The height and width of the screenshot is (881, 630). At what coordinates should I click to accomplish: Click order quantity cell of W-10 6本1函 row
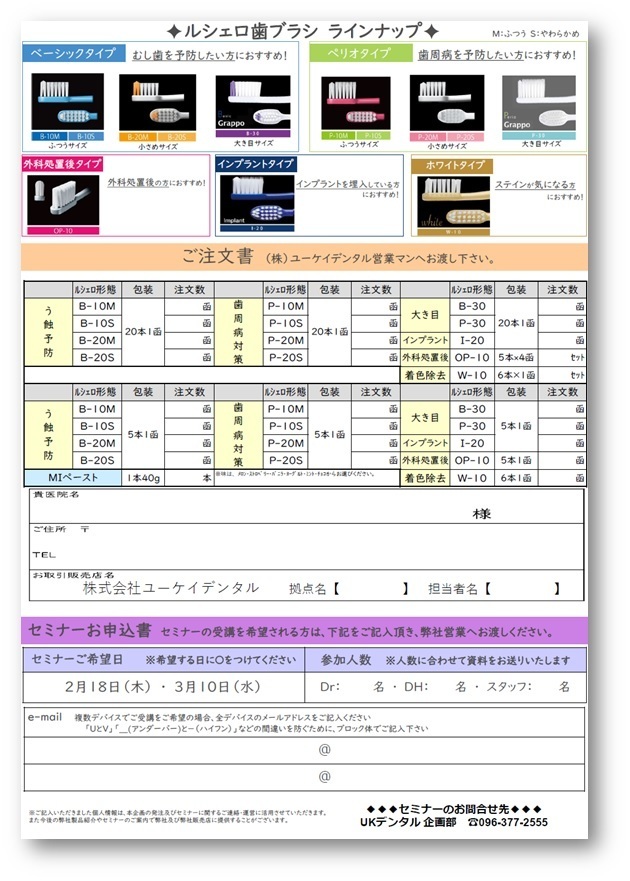tap(562, 478)
